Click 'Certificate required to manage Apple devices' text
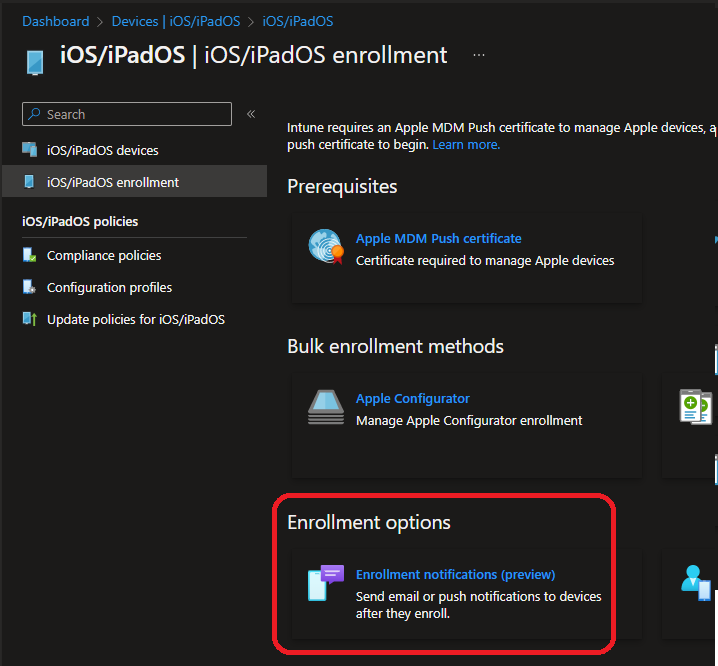 pos(485,261)
